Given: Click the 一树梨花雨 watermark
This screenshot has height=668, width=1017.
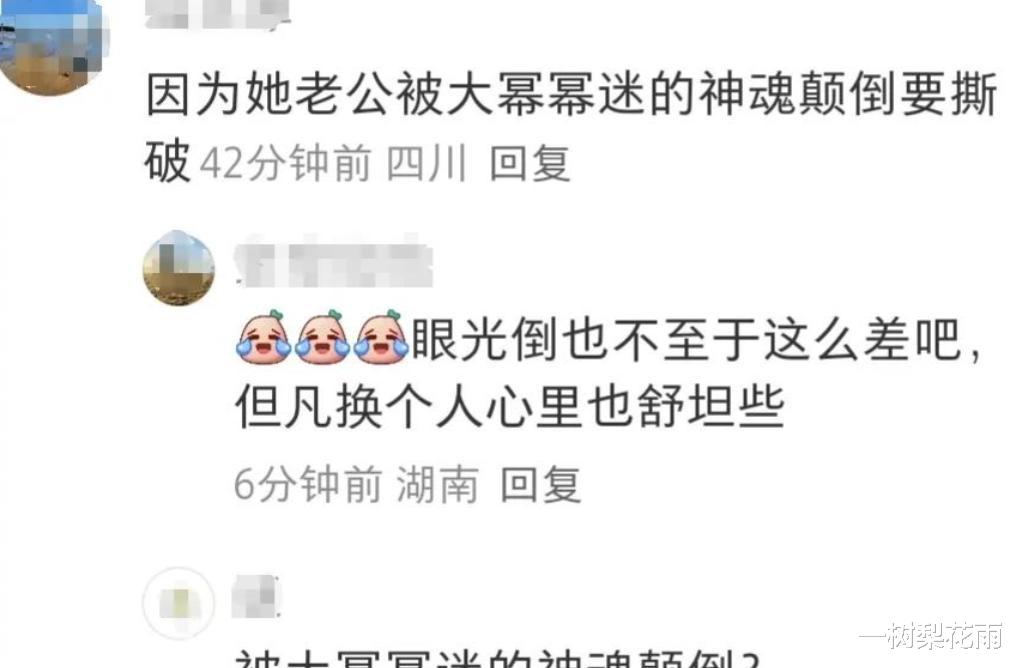Looking at the screenshot, I should tap(931, 636).
